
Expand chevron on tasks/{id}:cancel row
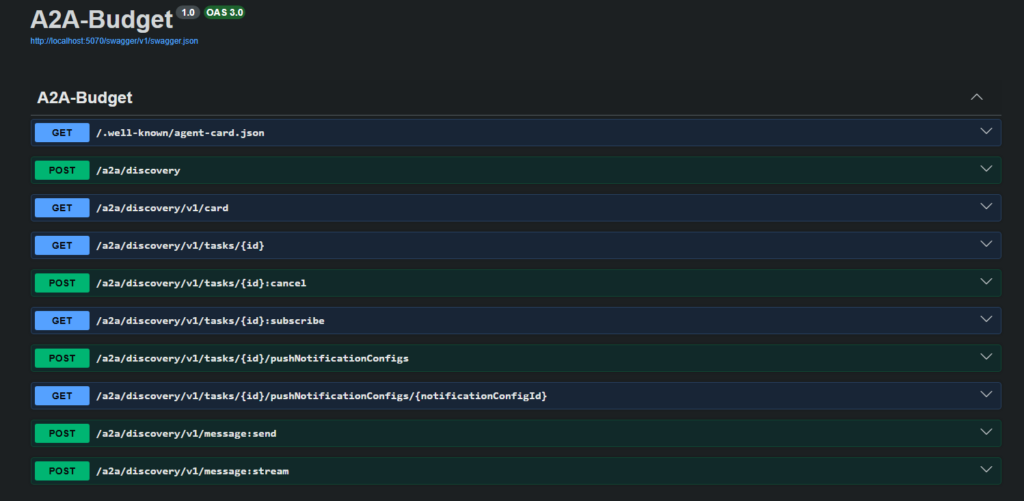coord(986,283)
